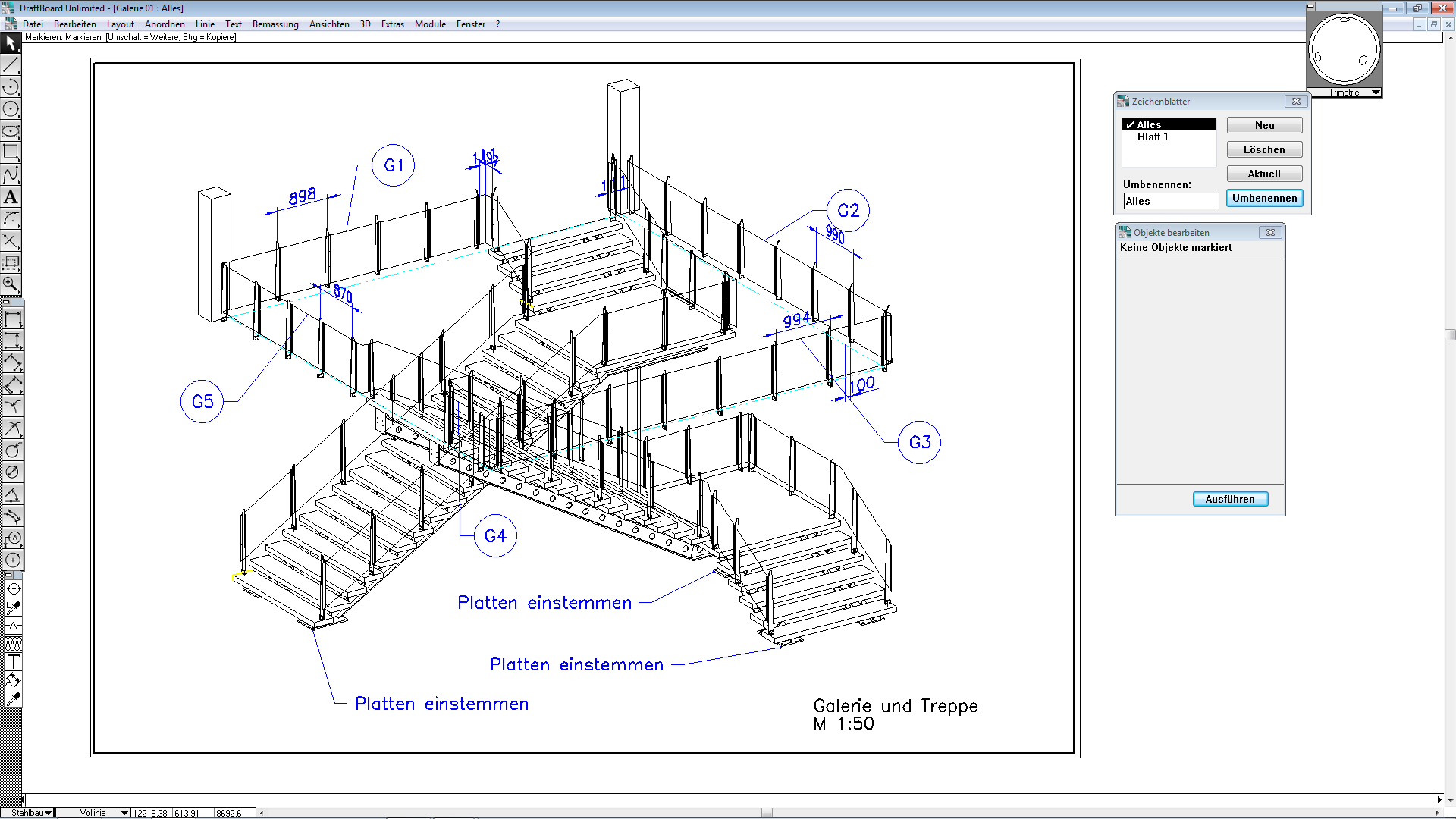Select the Zoom magnifier tool
1456x819 pixels.
(x=11, y=284)
